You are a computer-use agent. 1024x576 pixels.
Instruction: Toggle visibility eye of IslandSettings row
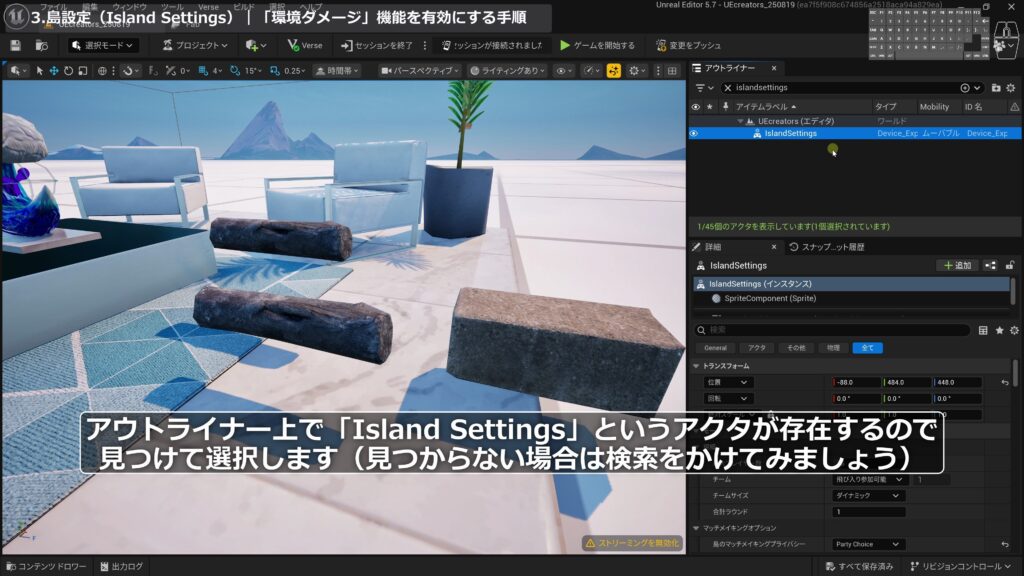[694, 133]
